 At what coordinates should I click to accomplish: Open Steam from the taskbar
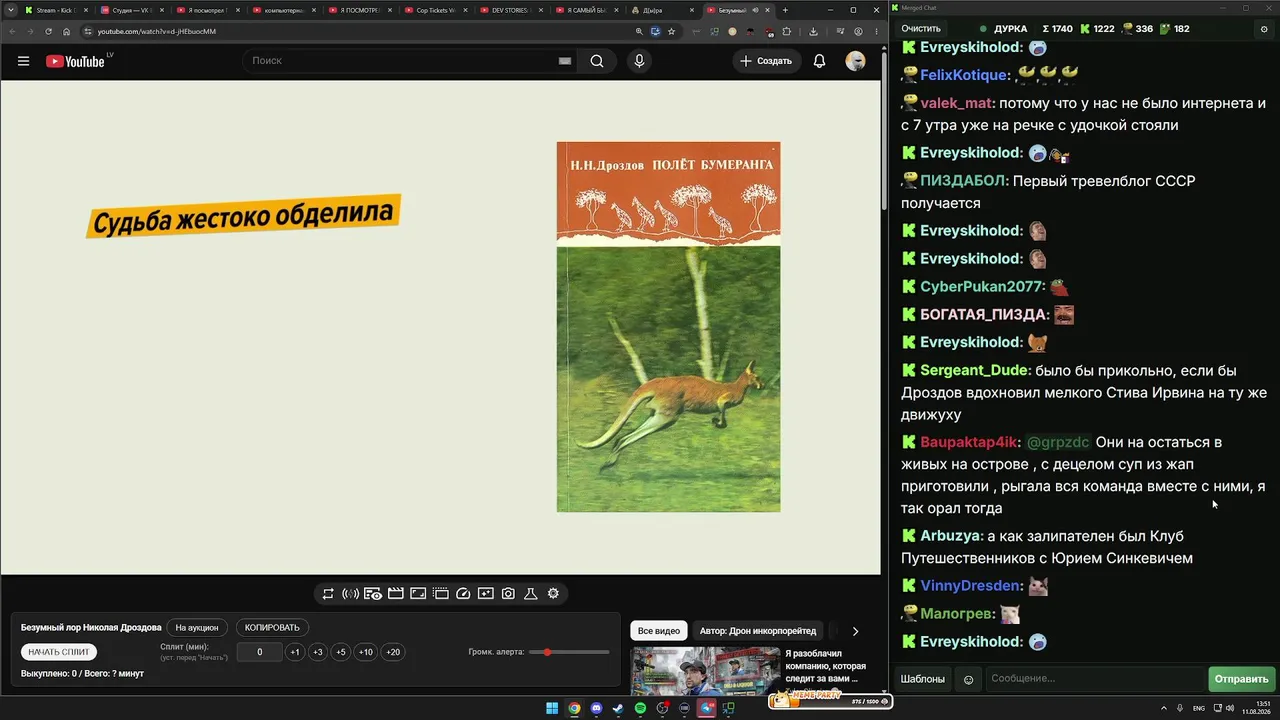618,708
